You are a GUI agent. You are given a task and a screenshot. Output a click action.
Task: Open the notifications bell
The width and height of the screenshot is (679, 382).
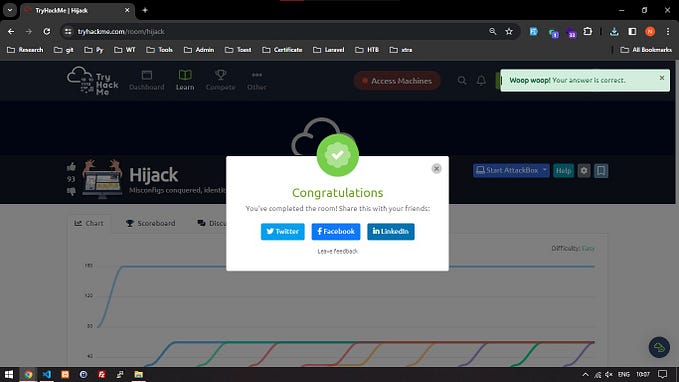point(481,81)
